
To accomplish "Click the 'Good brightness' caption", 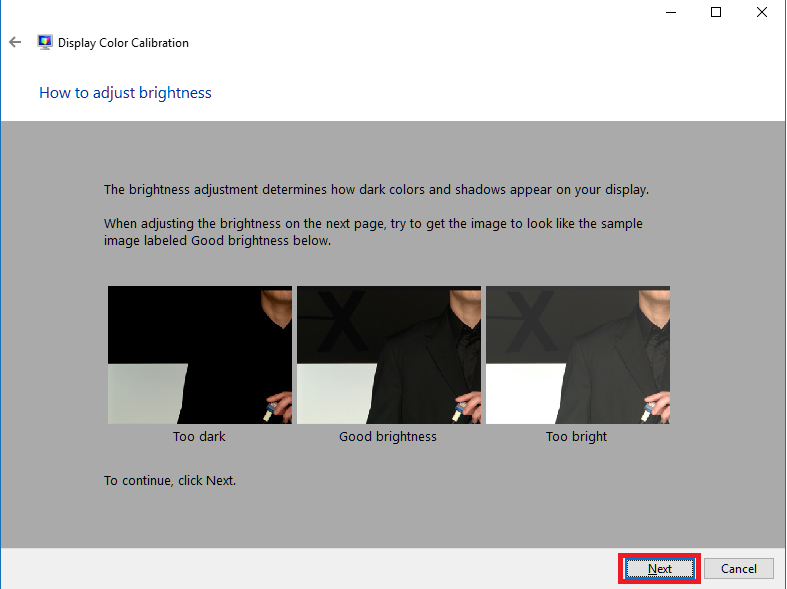I will coord(388,436).
